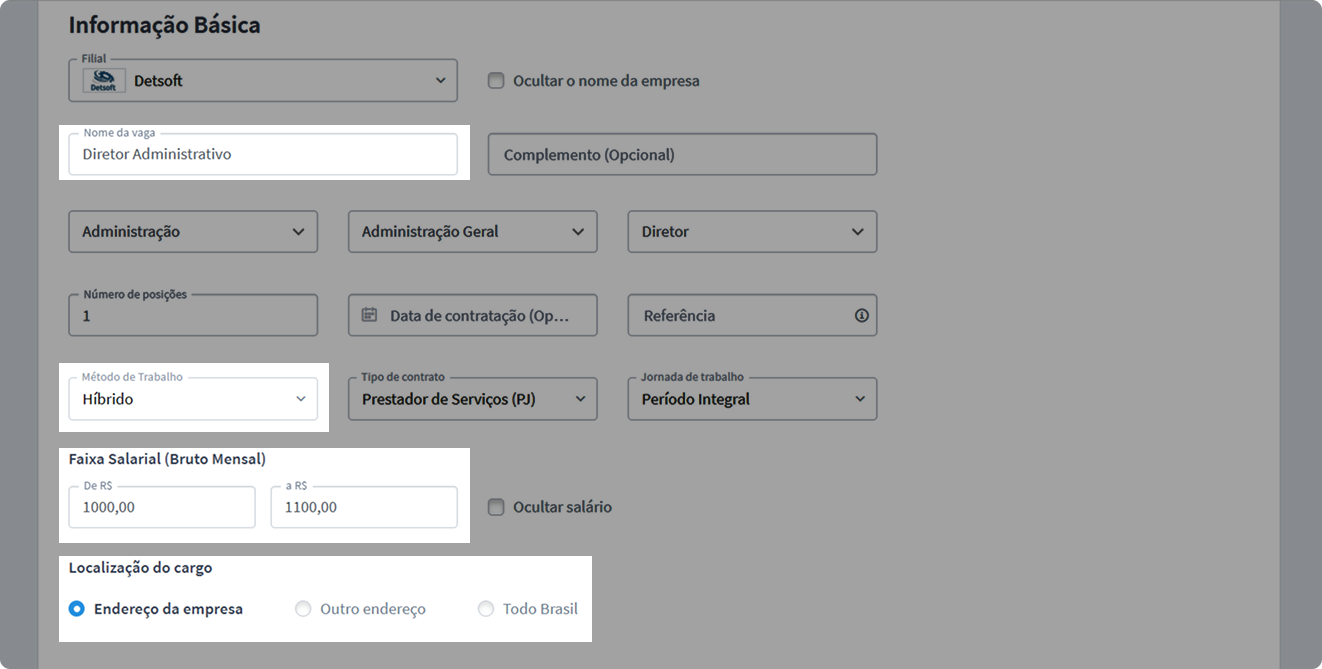Check the Ocultar o nome da empresa checkbox
The image size is (1322, 669).
click(496, 81)
